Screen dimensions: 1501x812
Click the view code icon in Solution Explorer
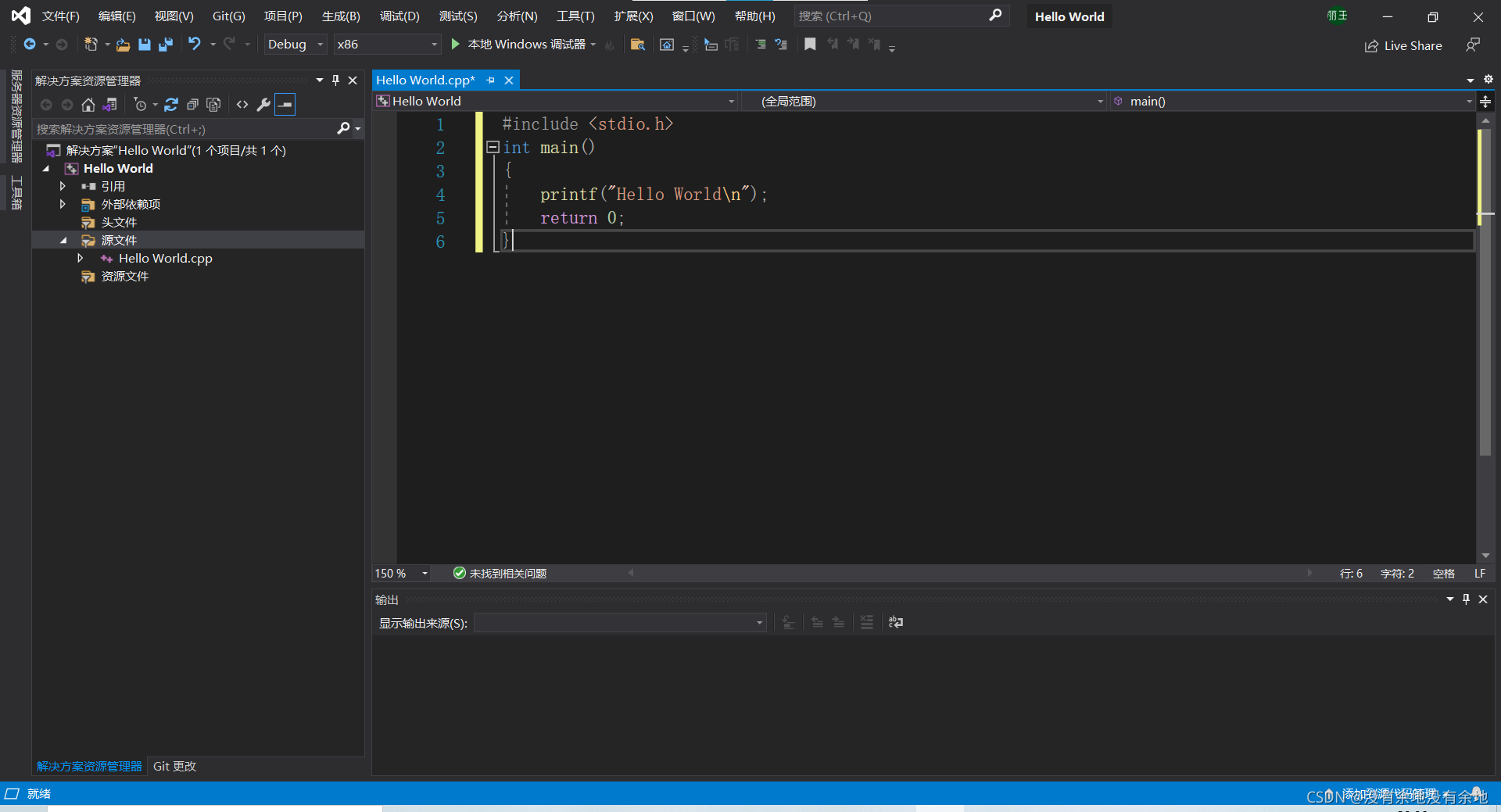click(242, 105)
